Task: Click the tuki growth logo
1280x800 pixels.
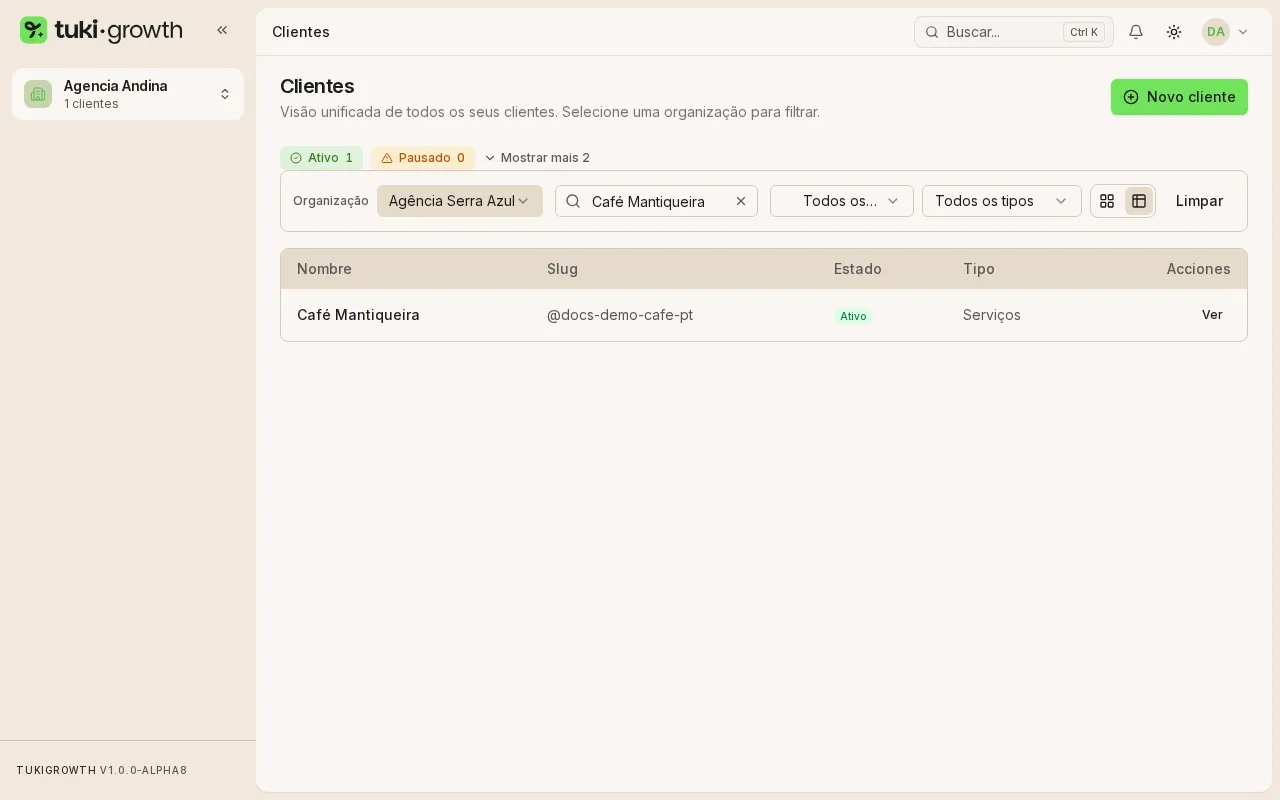Action: [x=101, y=30]
